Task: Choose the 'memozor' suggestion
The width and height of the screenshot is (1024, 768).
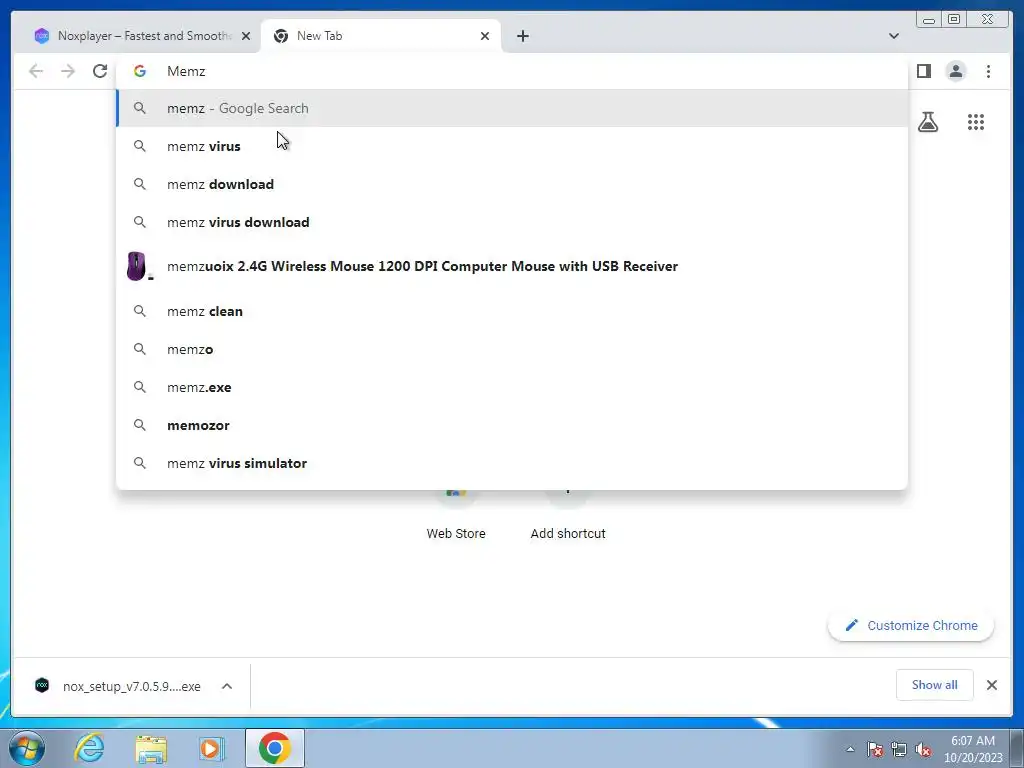Action: coord(512,425)
